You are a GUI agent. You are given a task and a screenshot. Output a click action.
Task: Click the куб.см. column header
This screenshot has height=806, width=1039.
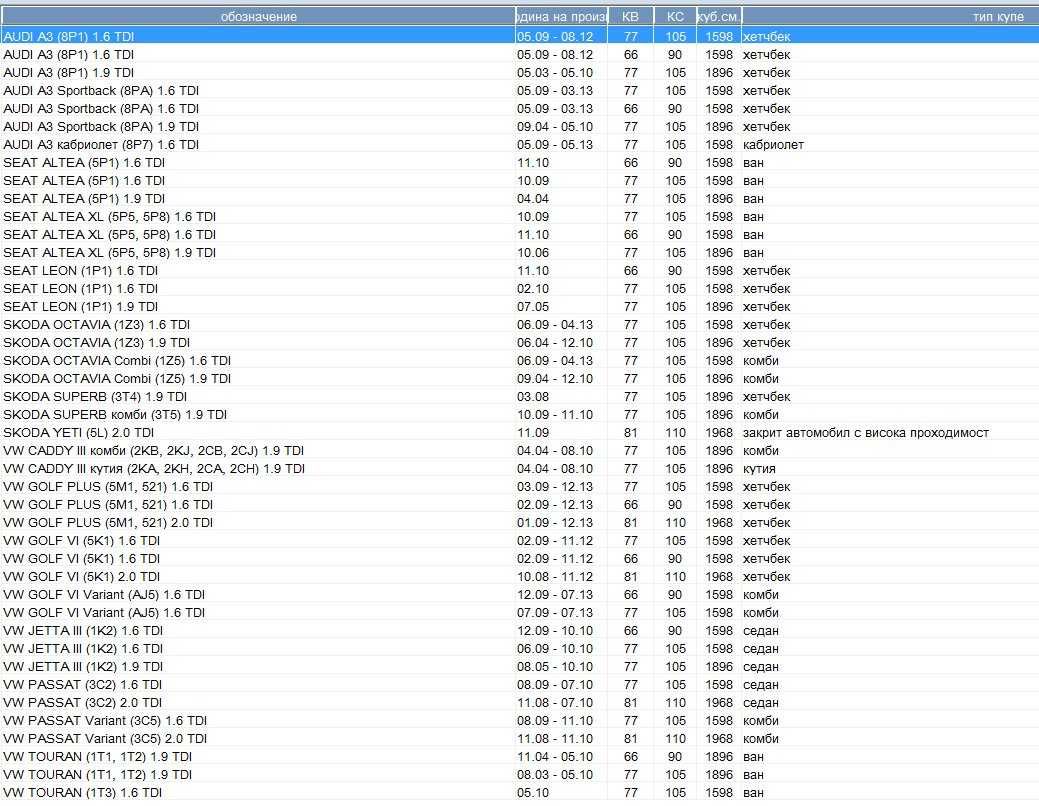[x=719, y=17]
